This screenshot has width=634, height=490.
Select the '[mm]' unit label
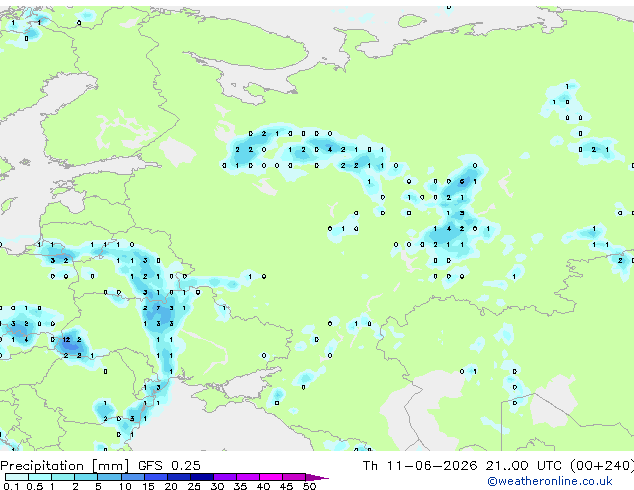111,466
